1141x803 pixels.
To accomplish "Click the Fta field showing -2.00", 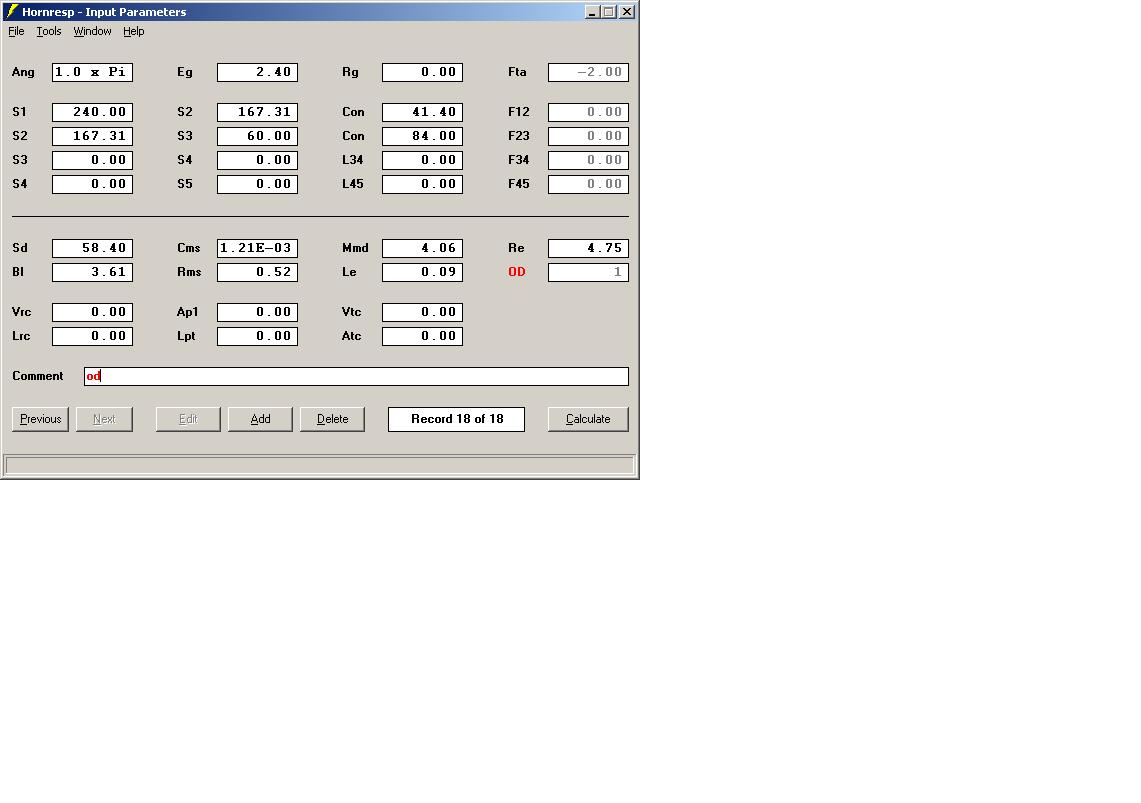I will tap(588, 72).
